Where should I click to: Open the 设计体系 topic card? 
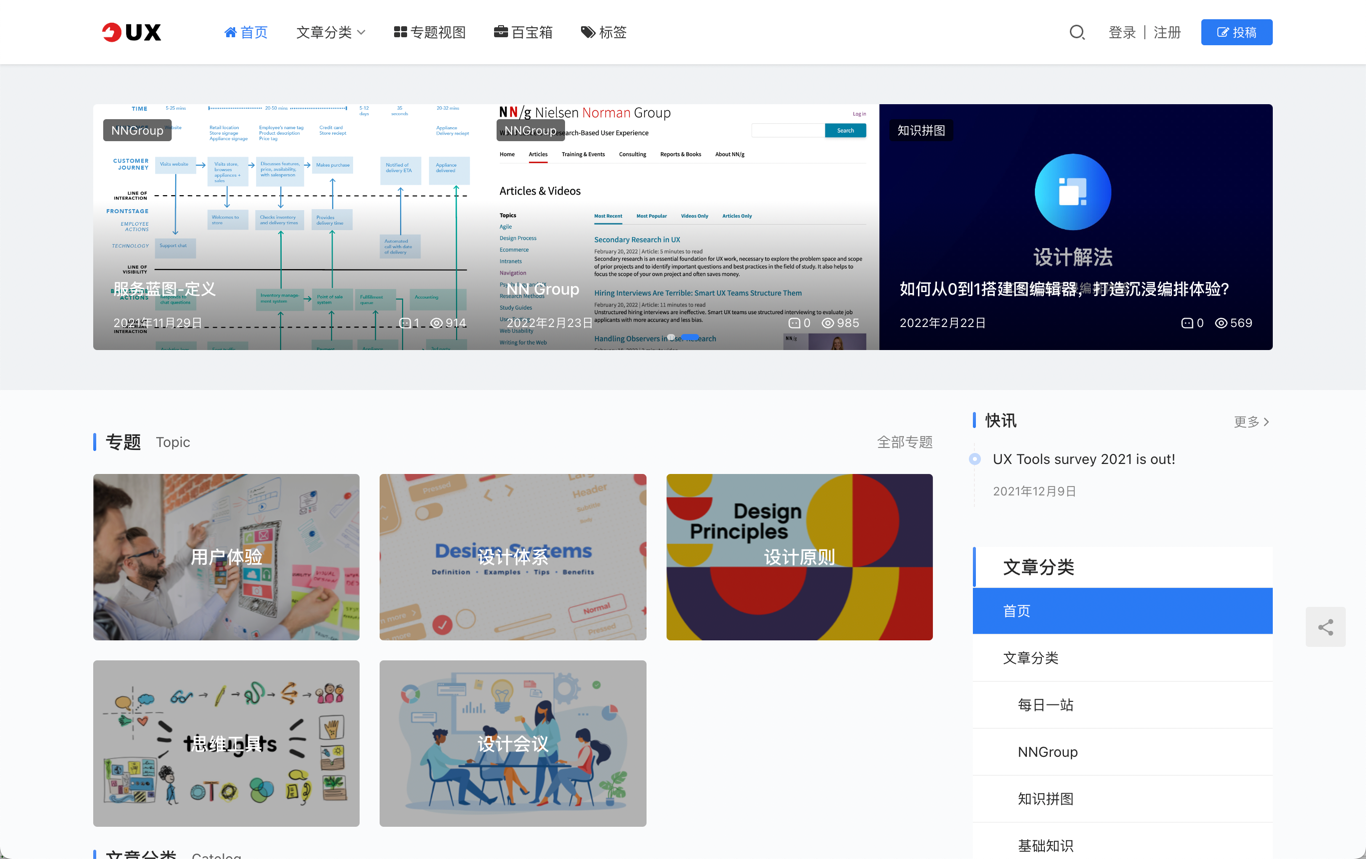(x=513, y=557)
